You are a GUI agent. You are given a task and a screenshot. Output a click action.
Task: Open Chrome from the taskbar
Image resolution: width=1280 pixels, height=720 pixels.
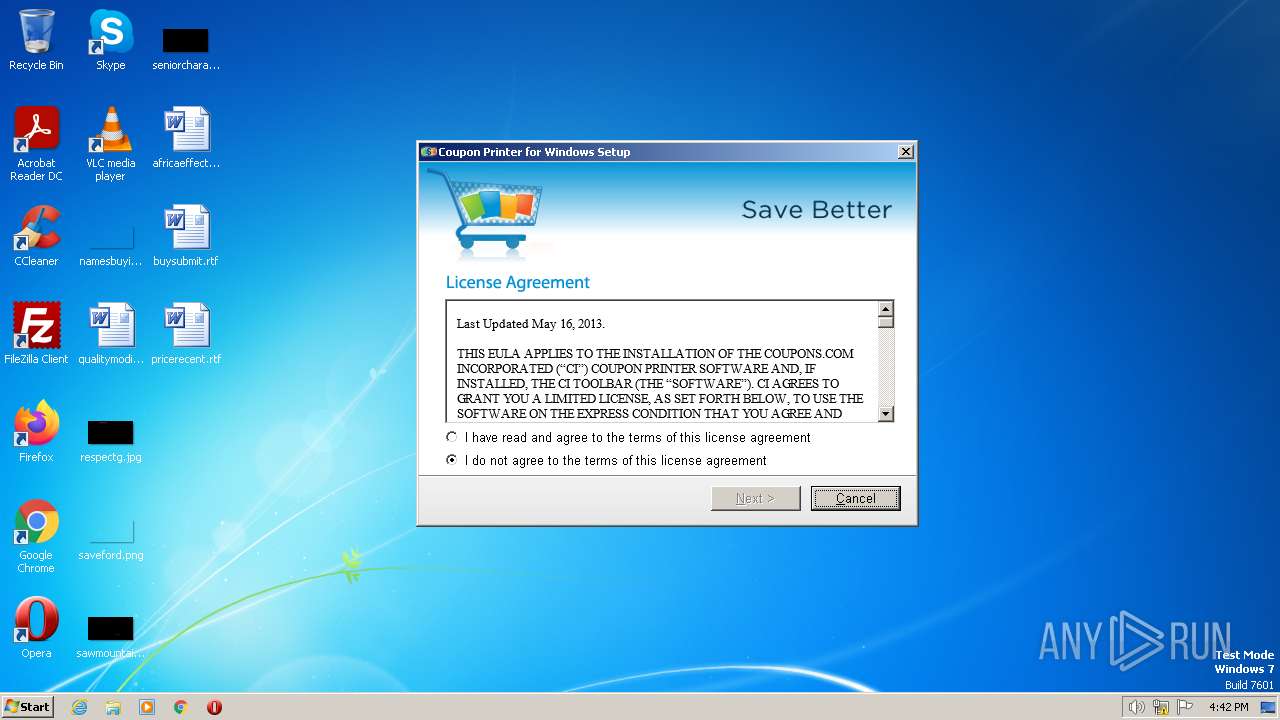coord(181,707)
